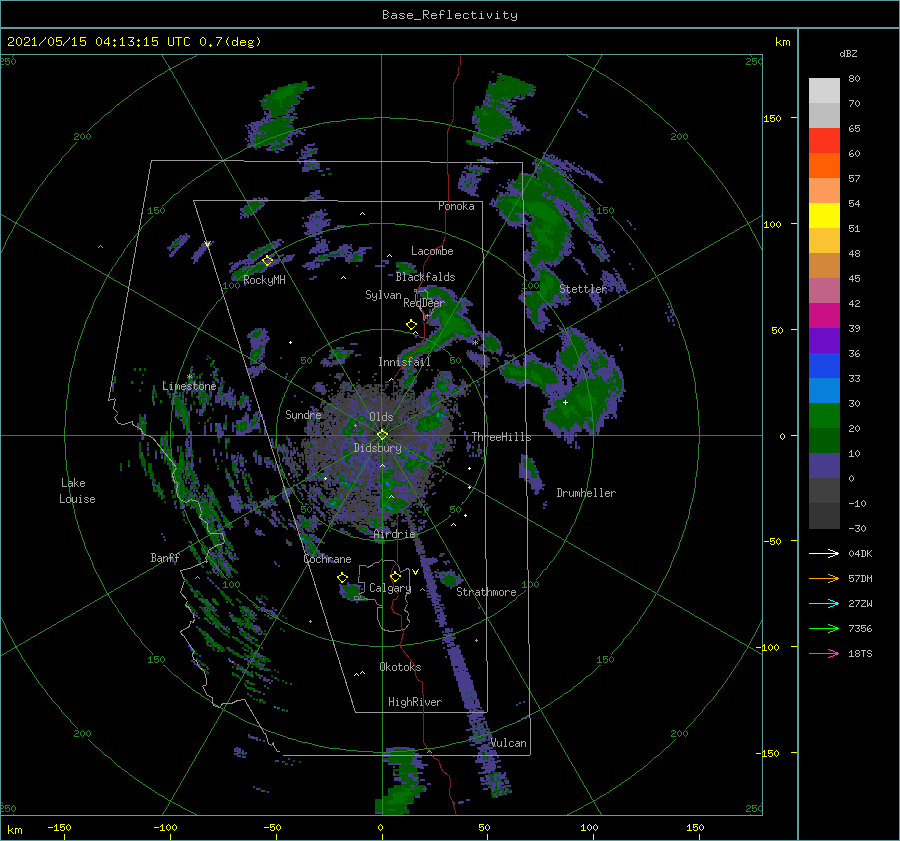Click the orange 57DM arrow legend icon
The width and height of the screenshot is (900, 841).
(824, 579)
